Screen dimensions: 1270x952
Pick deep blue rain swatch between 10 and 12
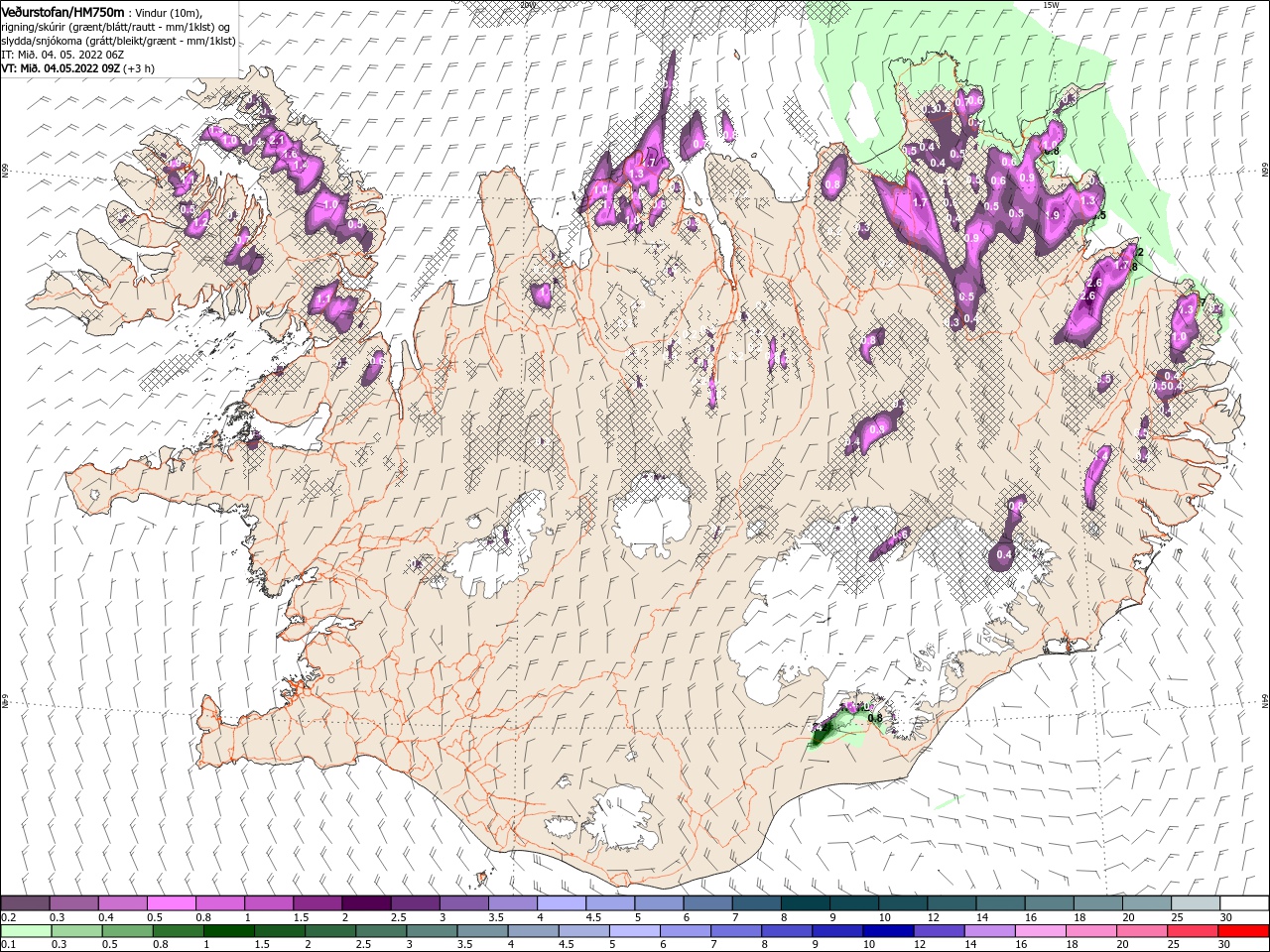889,931
